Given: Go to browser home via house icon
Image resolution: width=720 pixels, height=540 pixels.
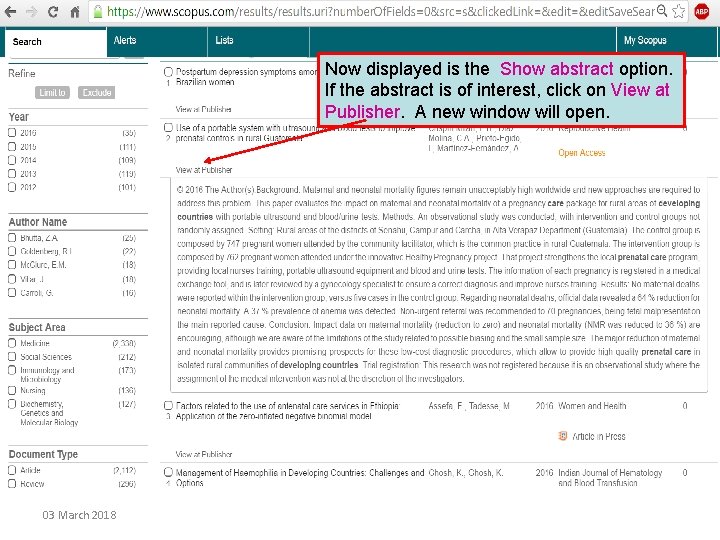Looking at the screenshot, I should click(x=74, y=11).
